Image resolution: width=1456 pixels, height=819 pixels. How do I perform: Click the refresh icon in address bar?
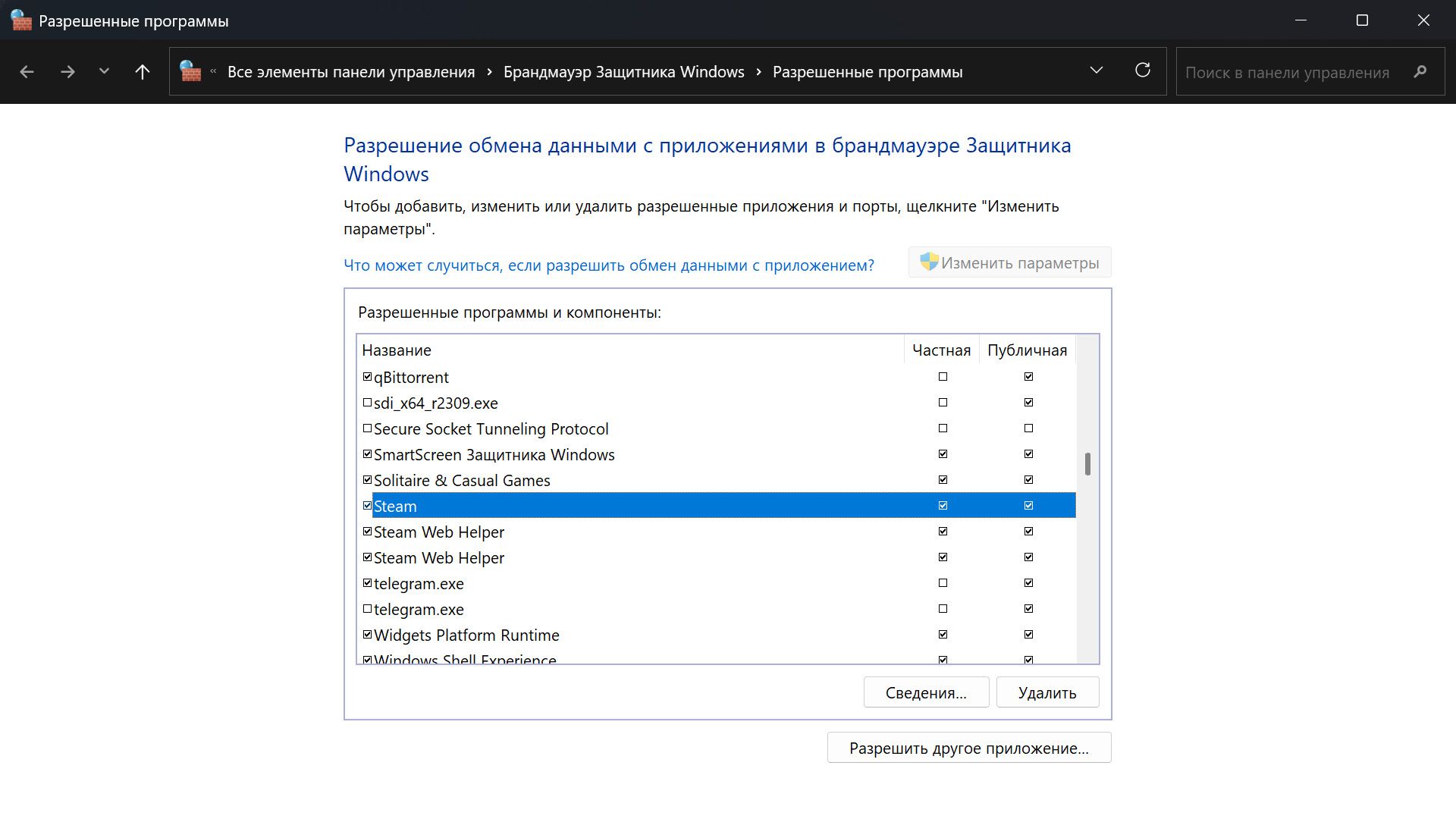[x=1142, y=71]
